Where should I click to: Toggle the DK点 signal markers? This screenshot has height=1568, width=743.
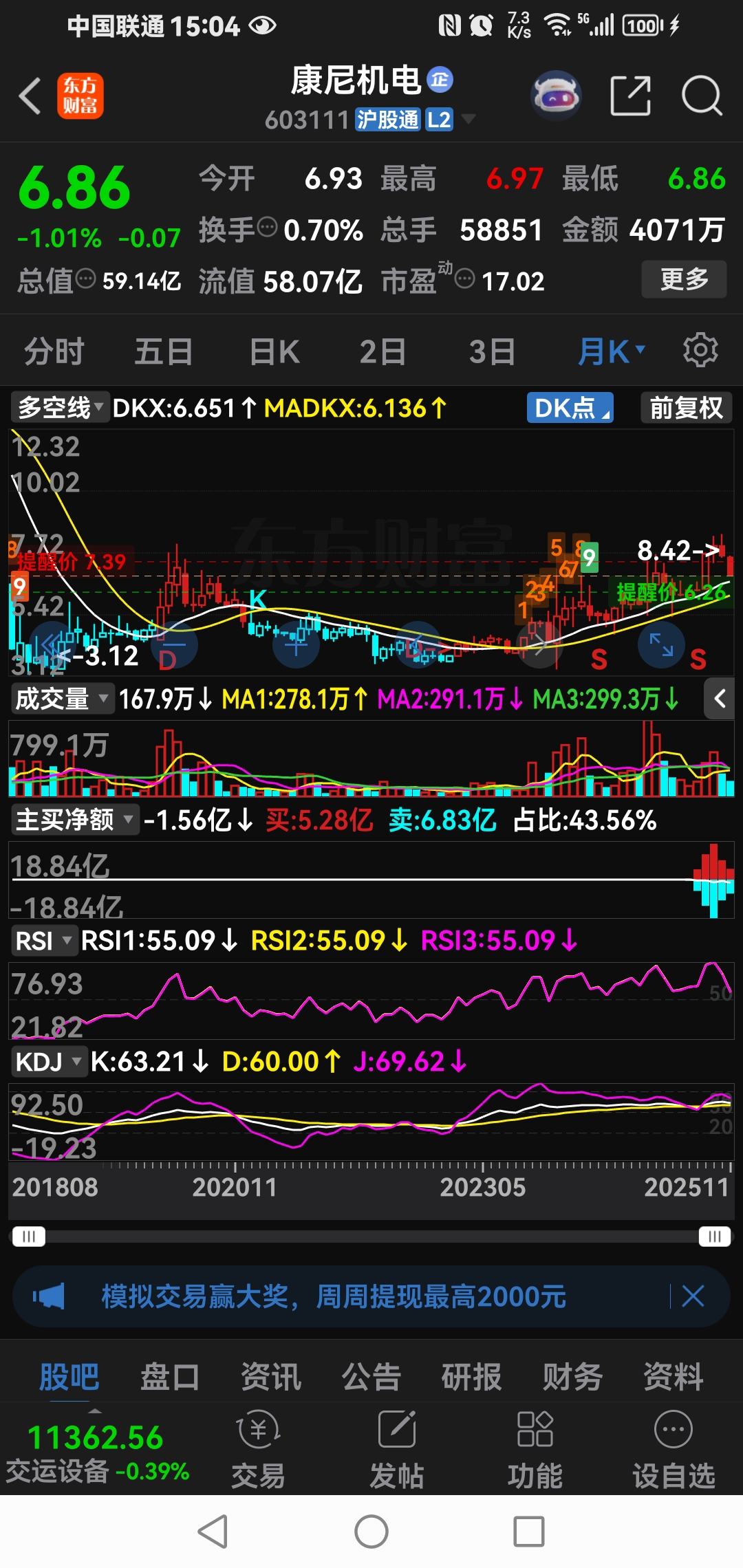(x=570, y=408)
